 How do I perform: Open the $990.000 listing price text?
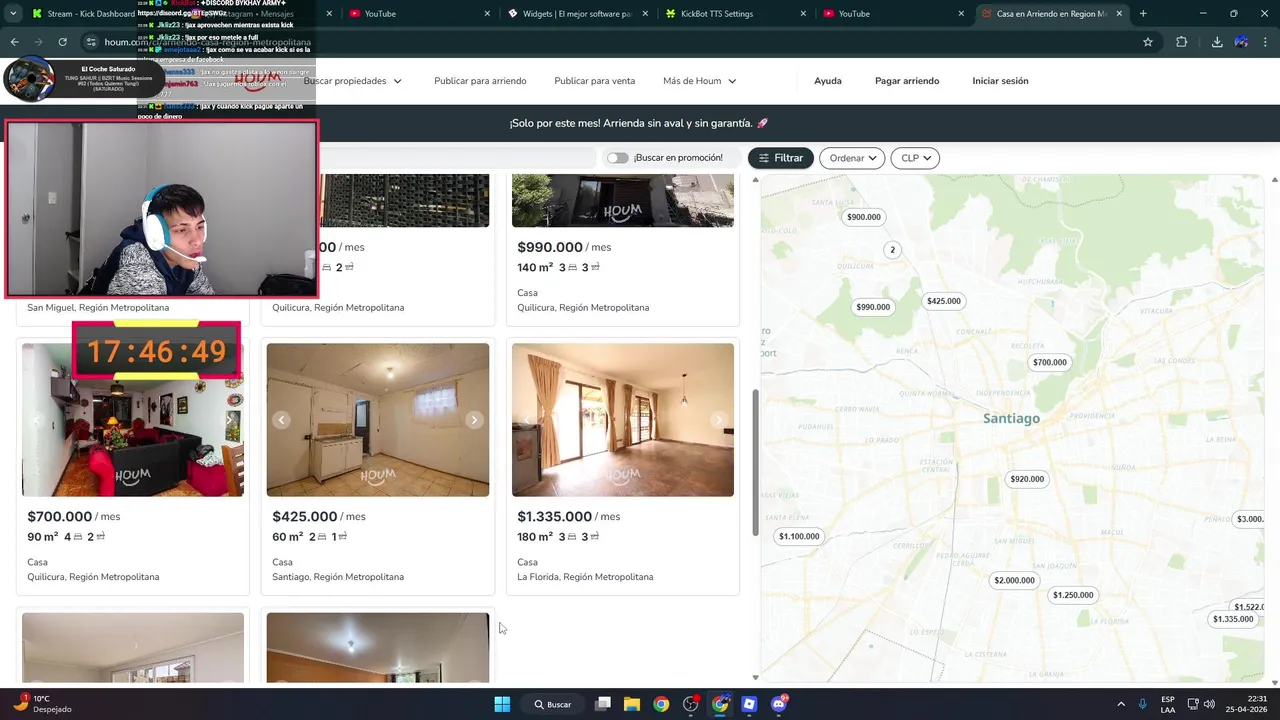point(550,247)
